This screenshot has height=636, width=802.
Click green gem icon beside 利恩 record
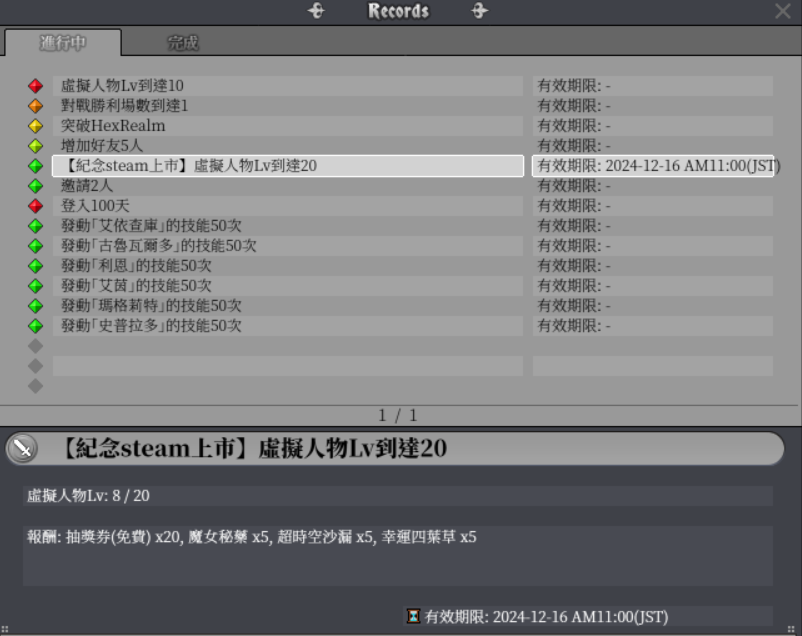pyautogui.click(x=35, y=266)
